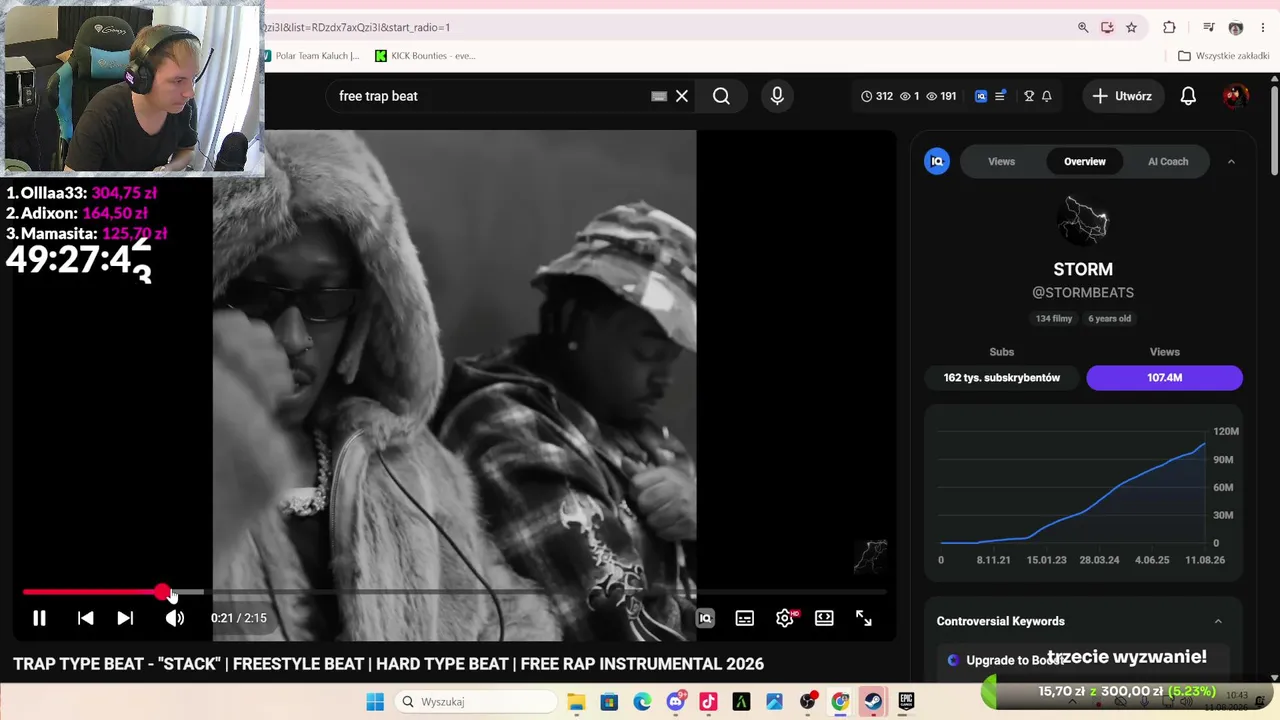Open TikTok from the taskbar

(x=708, y=702)
